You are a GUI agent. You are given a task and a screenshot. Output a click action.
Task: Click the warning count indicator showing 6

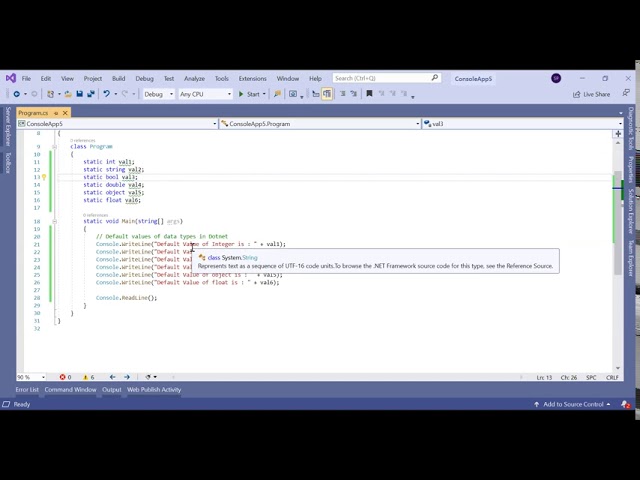89,377
